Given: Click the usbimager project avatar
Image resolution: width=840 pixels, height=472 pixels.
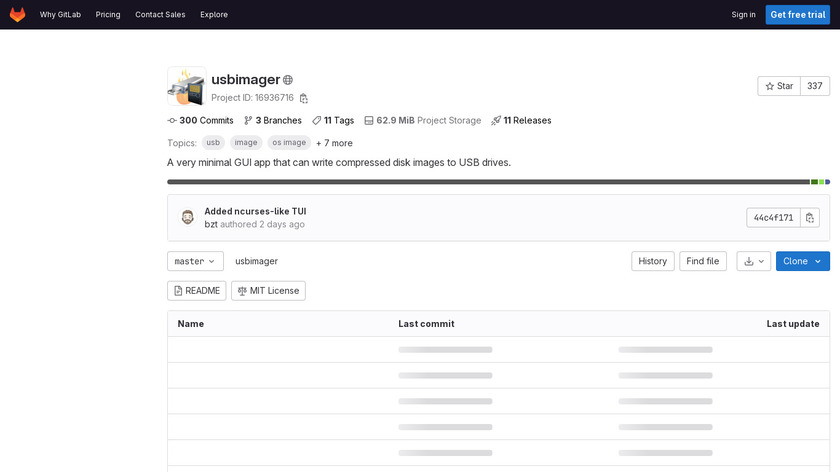Looking at the screenshot, I should point(186,86).
